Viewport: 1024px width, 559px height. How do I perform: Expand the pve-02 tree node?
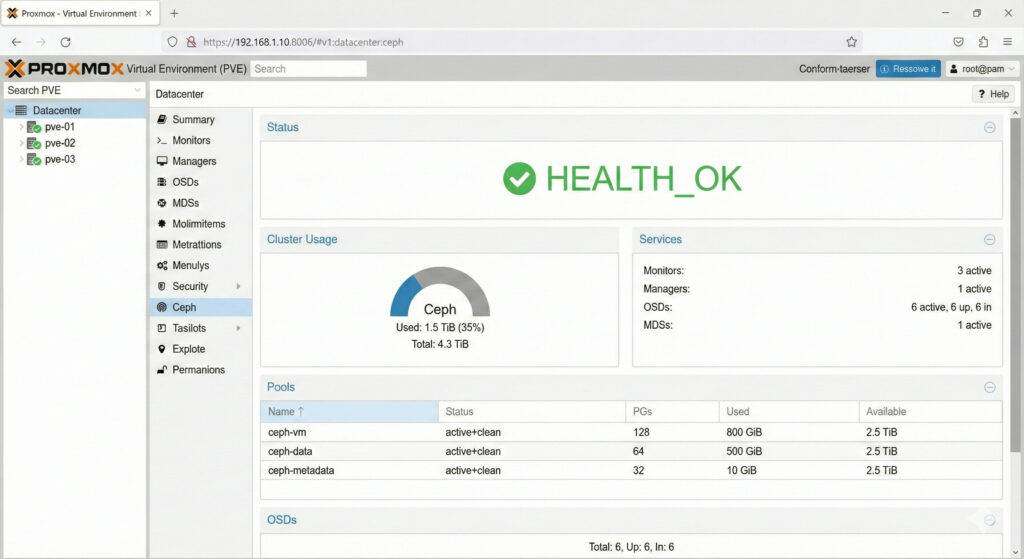coord(21,143)
